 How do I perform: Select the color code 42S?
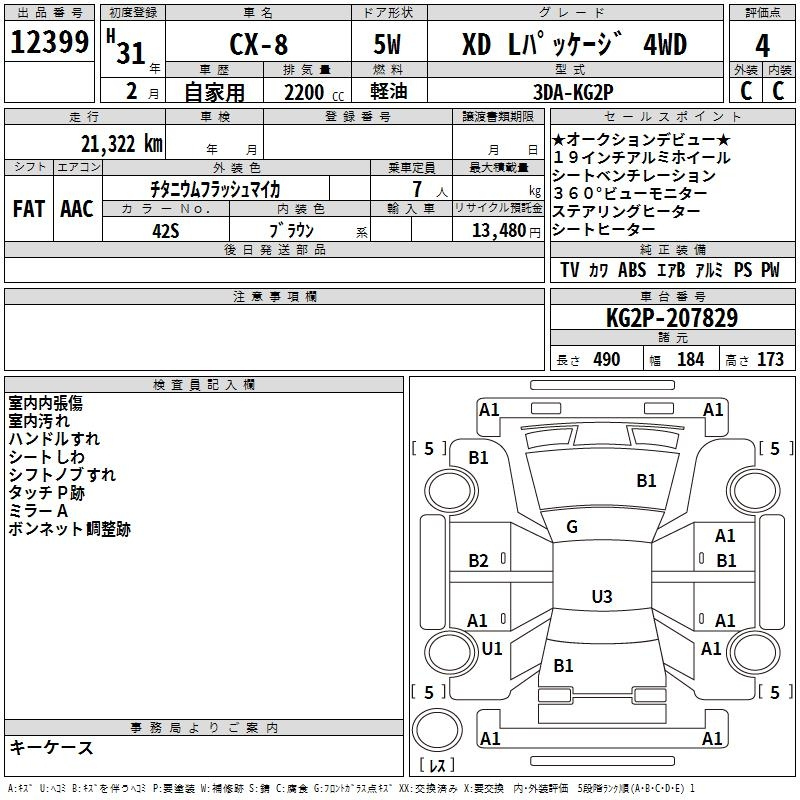[x=165, y=229]
